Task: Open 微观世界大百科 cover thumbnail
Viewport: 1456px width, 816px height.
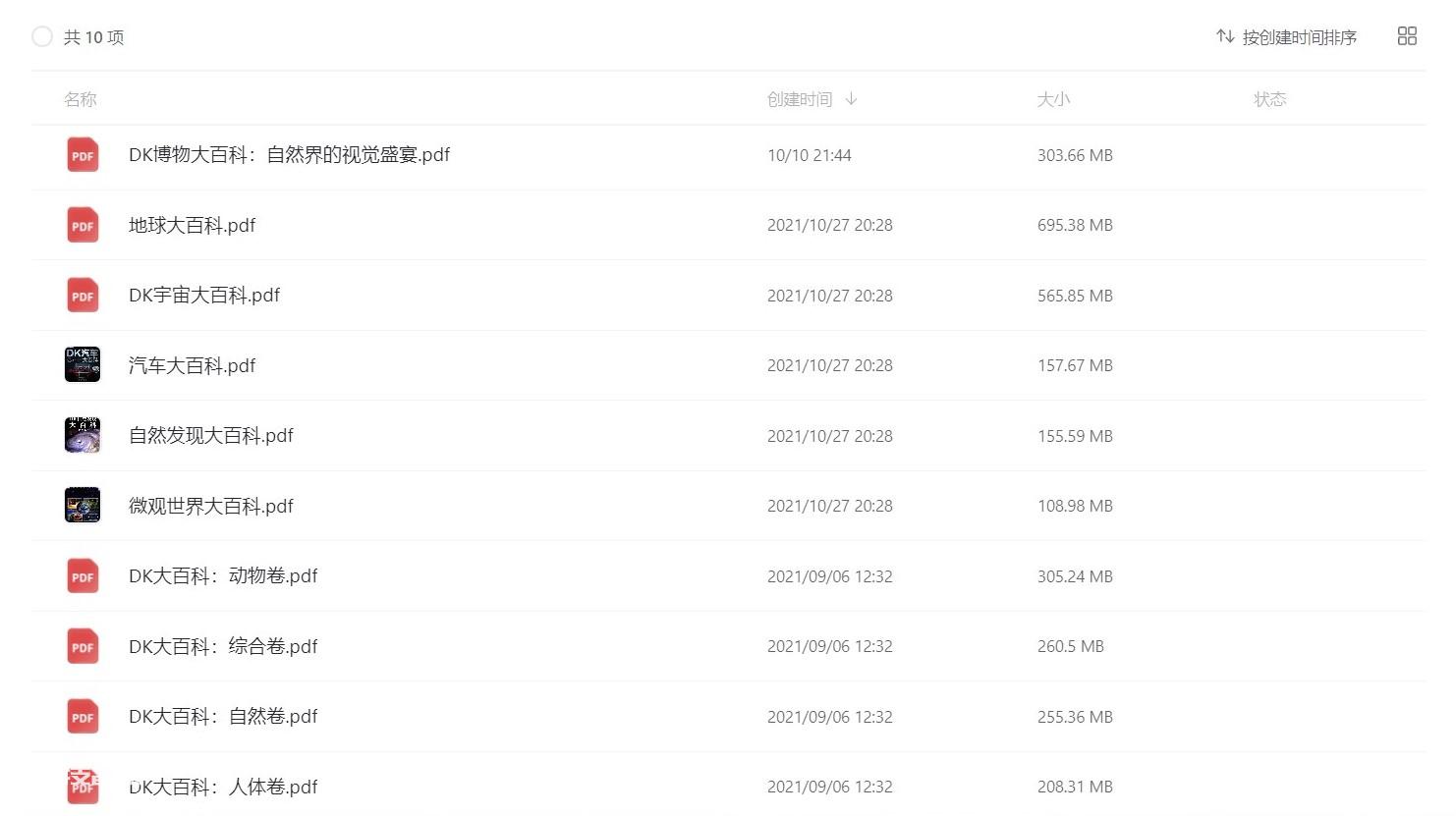Action: point(83,506)
